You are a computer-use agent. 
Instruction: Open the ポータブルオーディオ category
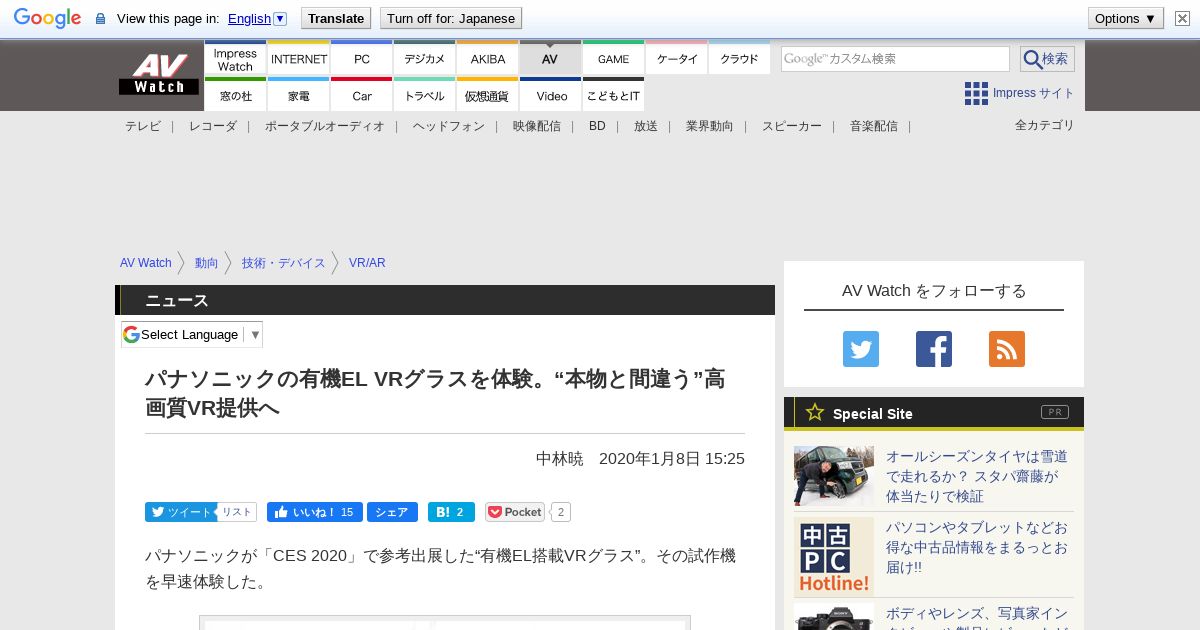point(325,126)
